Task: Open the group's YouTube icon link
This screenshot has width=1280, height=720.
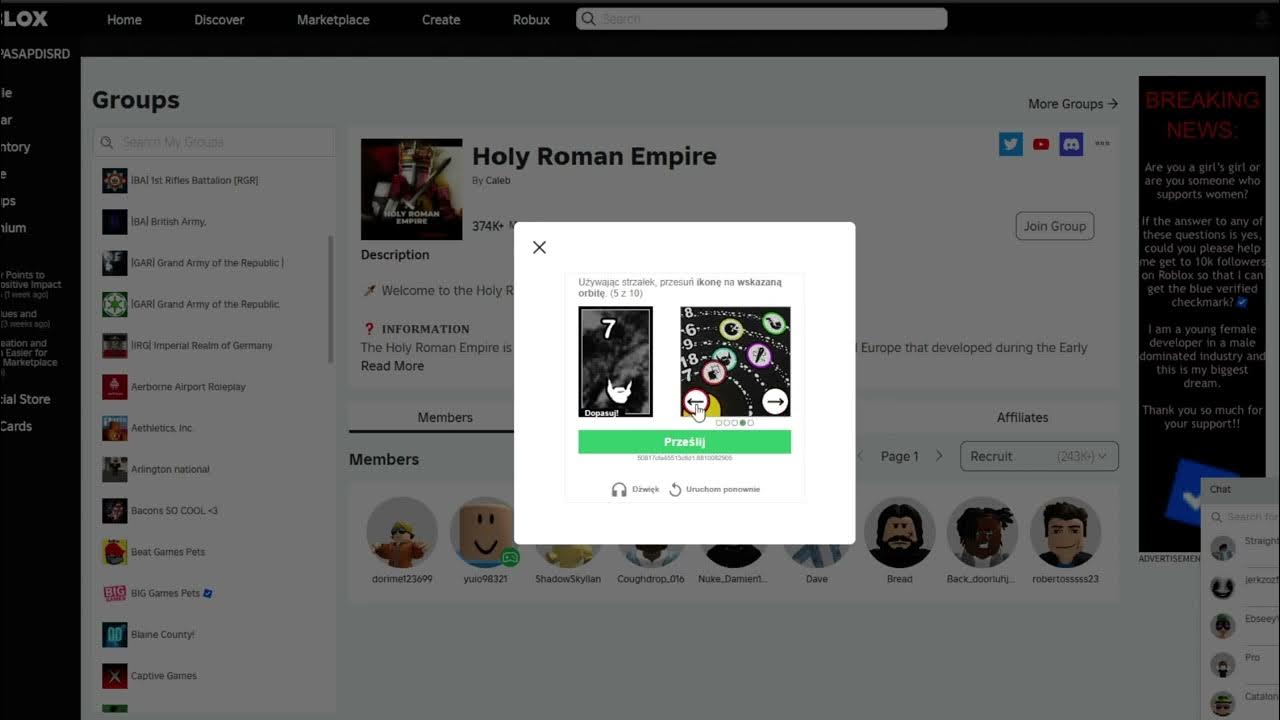Action: (1041, 144)
